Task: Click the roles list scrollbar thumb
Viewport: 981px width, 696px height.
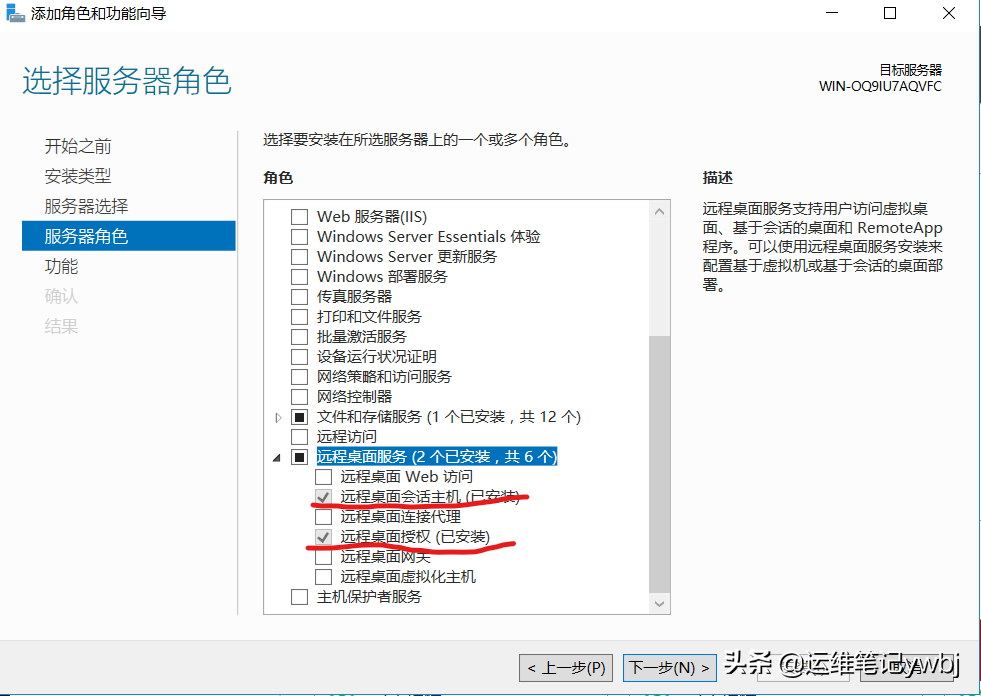Action: (659, 464)
